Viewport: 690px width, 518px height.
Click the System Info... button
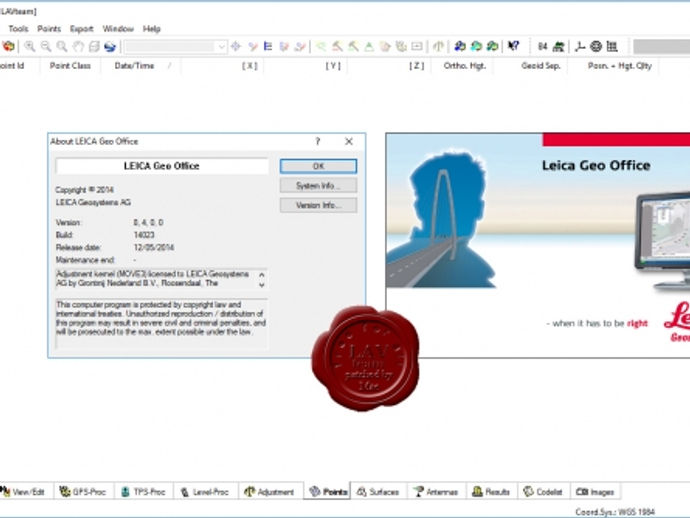[318, 185]
